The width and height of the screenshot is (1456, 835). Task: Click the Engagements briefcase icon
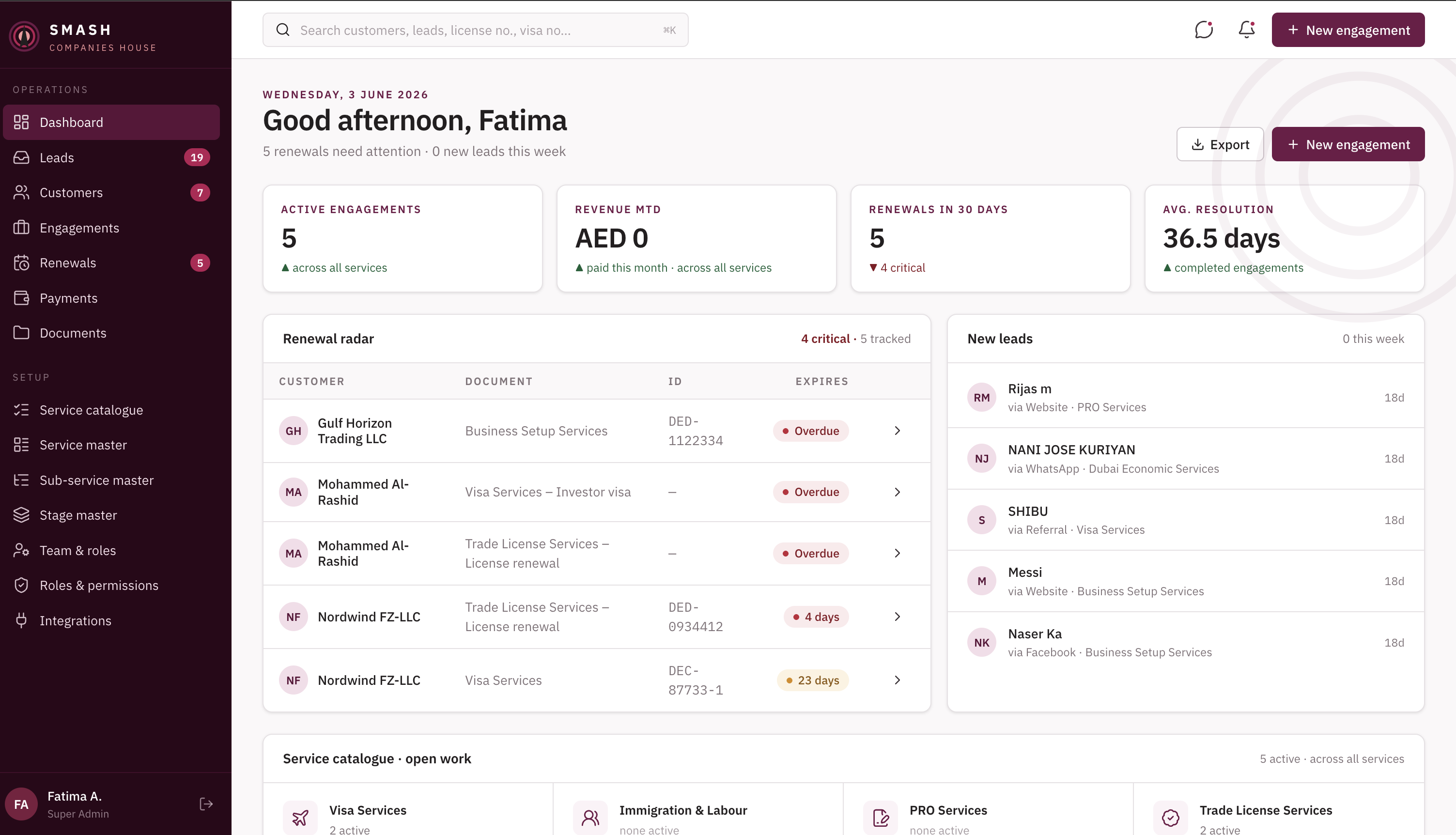tap(21, 228)
